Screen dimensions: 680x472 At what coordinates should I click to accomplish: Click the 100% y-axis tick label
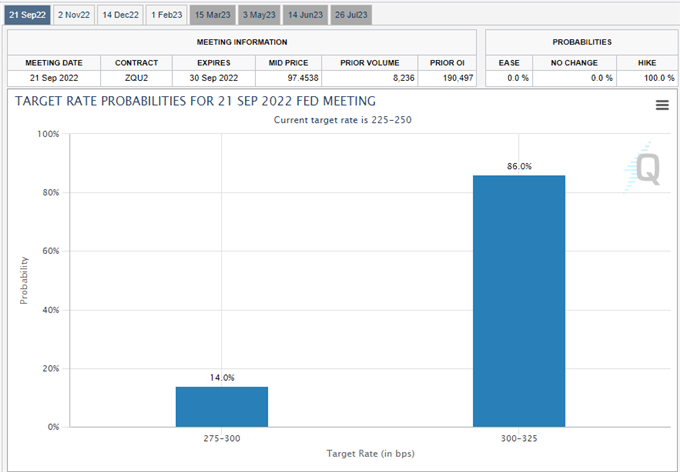[x=48, y=134]
